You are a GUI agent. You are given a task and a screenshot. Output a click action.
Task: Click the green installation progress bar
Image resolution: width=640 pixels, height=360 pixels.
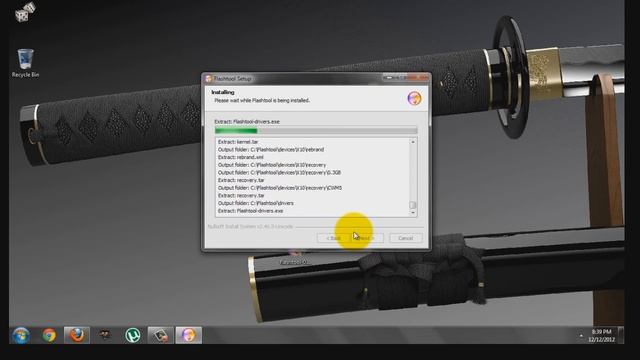316,131
